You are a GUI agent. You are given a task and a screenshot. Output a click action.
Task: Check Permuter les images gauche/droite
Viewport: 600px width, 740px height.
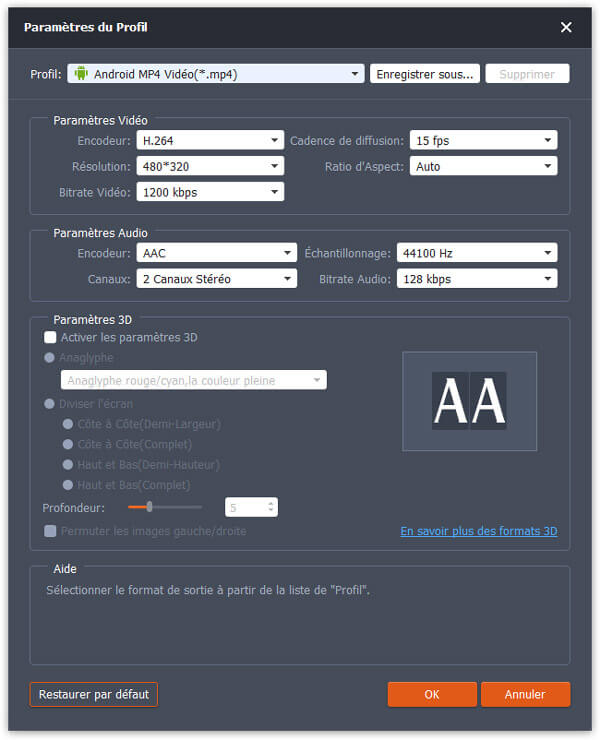click(50, 531)
